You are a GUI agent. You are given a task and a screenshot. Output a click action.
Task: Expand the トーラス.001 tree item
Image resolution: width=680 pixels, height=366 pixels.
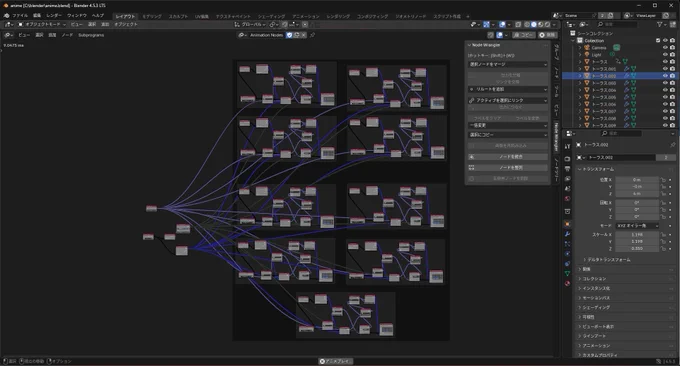click(x=580, y=69)
